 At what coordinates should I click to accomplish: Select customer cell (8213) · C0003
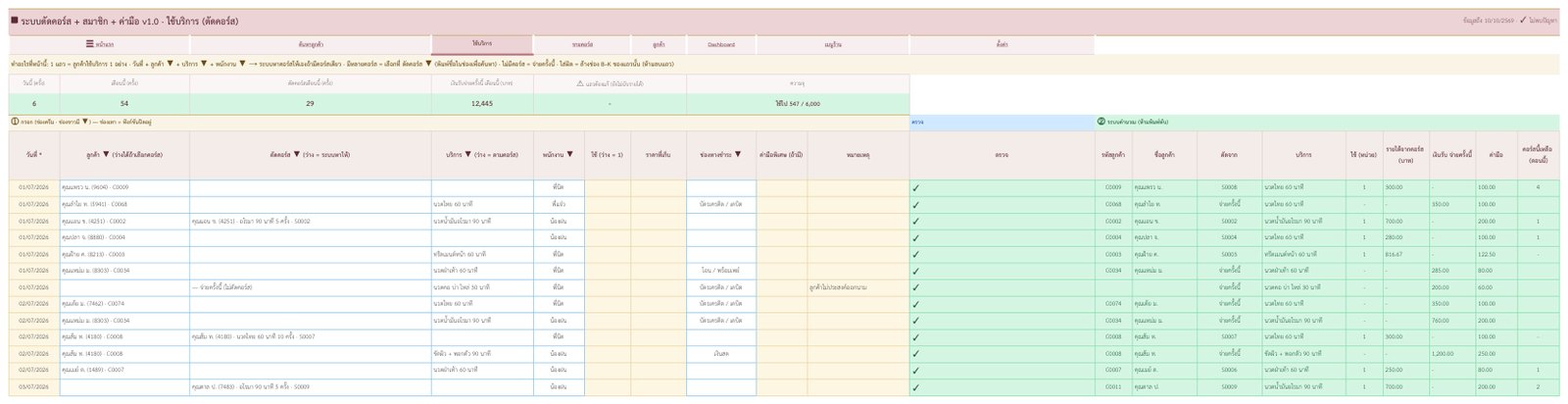(x=124, y=254)
